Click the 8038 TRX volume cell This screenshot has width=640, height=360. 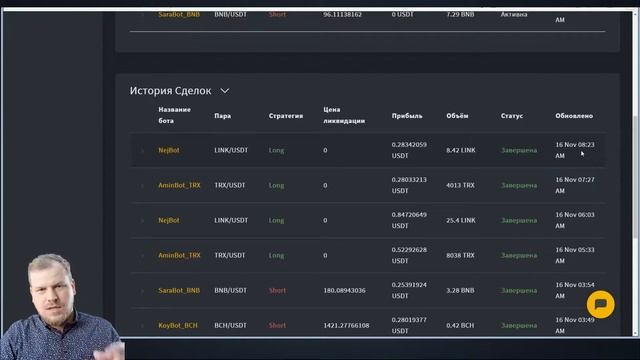(x=460, y=256)
